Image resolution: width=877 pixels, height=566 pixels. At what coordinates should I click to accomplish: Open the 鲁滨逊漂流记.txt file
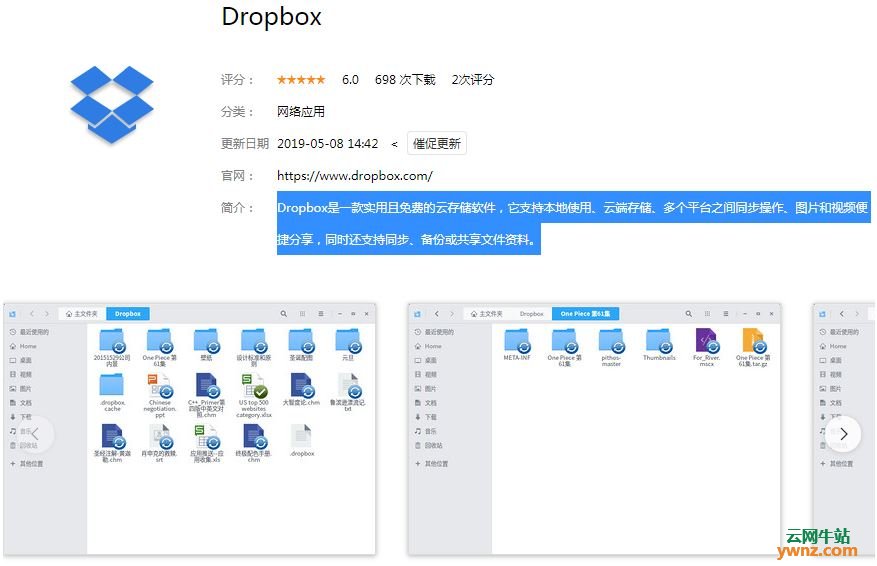coord(348,393)
